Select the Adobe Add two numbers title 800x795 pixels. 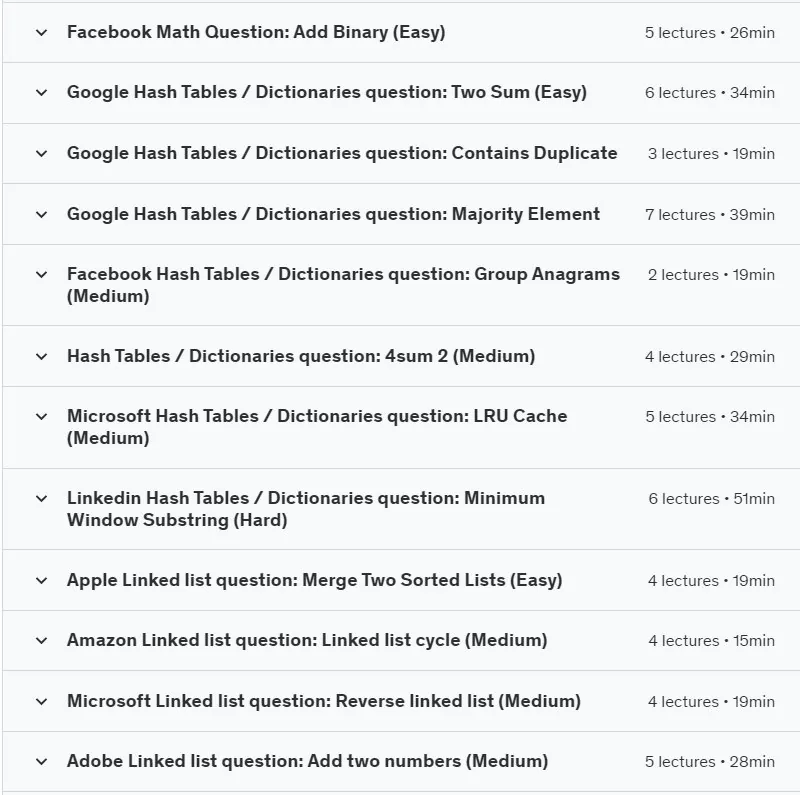(308, 761)
